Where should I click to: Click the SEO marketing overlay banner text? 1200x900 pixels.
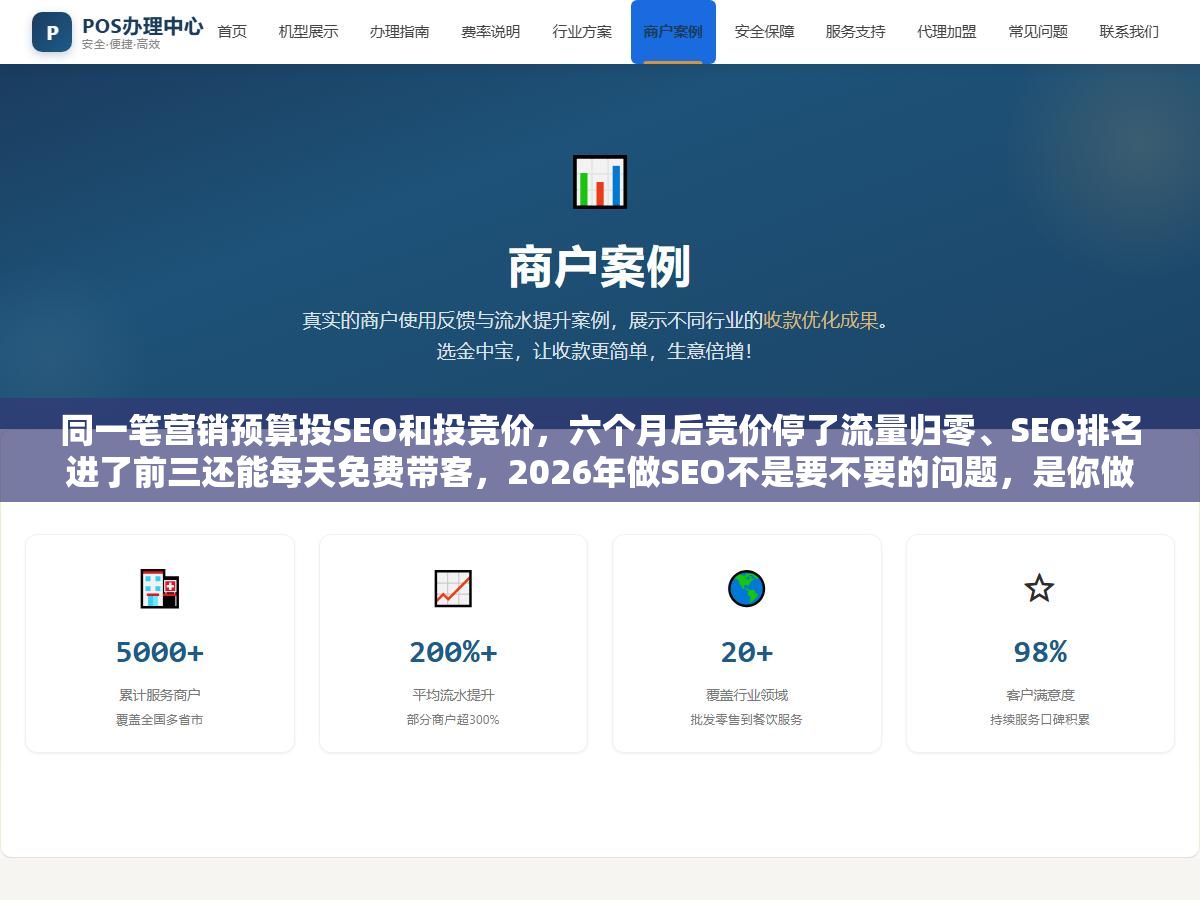pos(600,450)
